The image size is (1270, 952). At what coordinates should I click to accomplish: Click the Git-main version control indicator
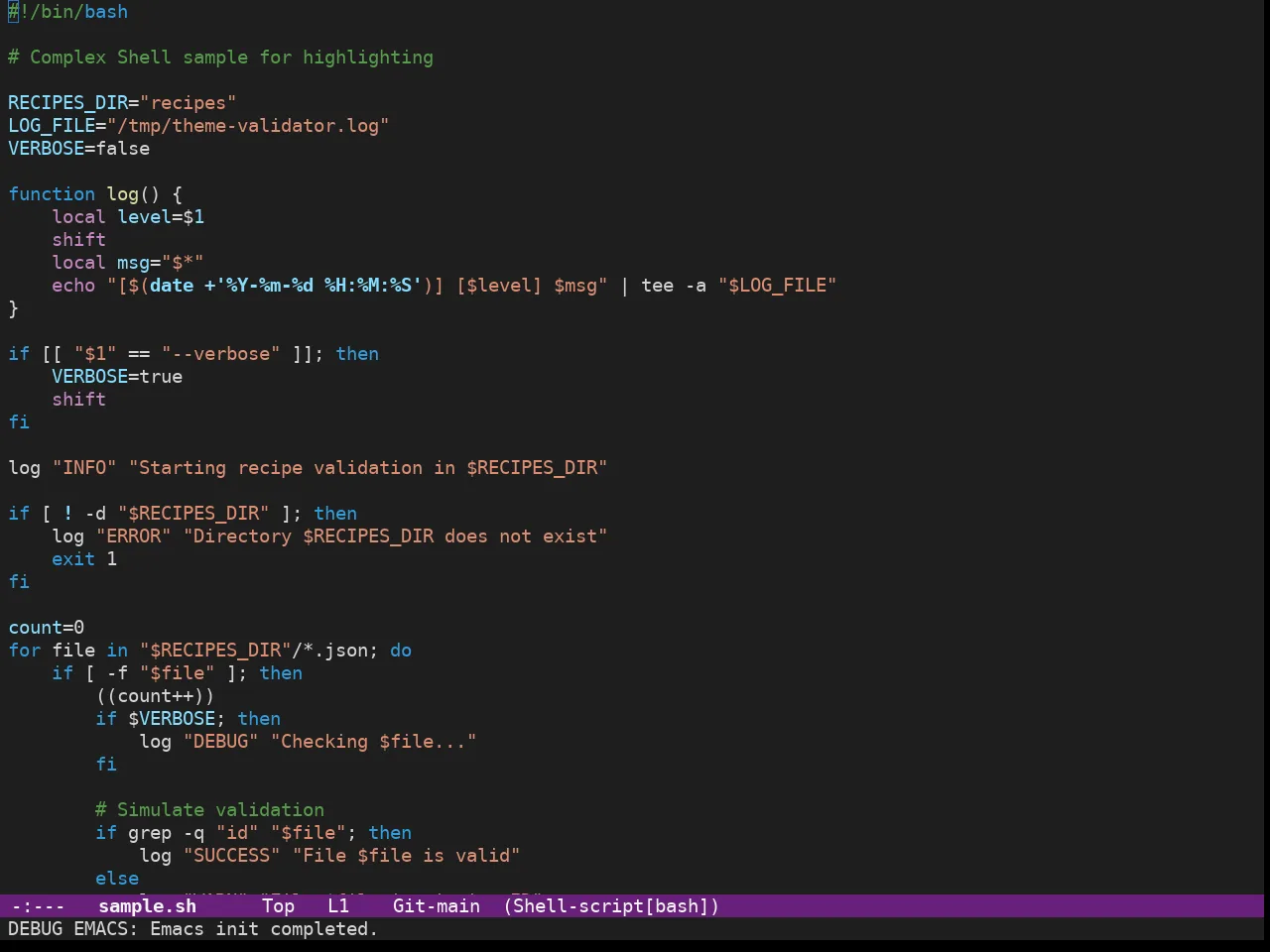coord(437,906)
